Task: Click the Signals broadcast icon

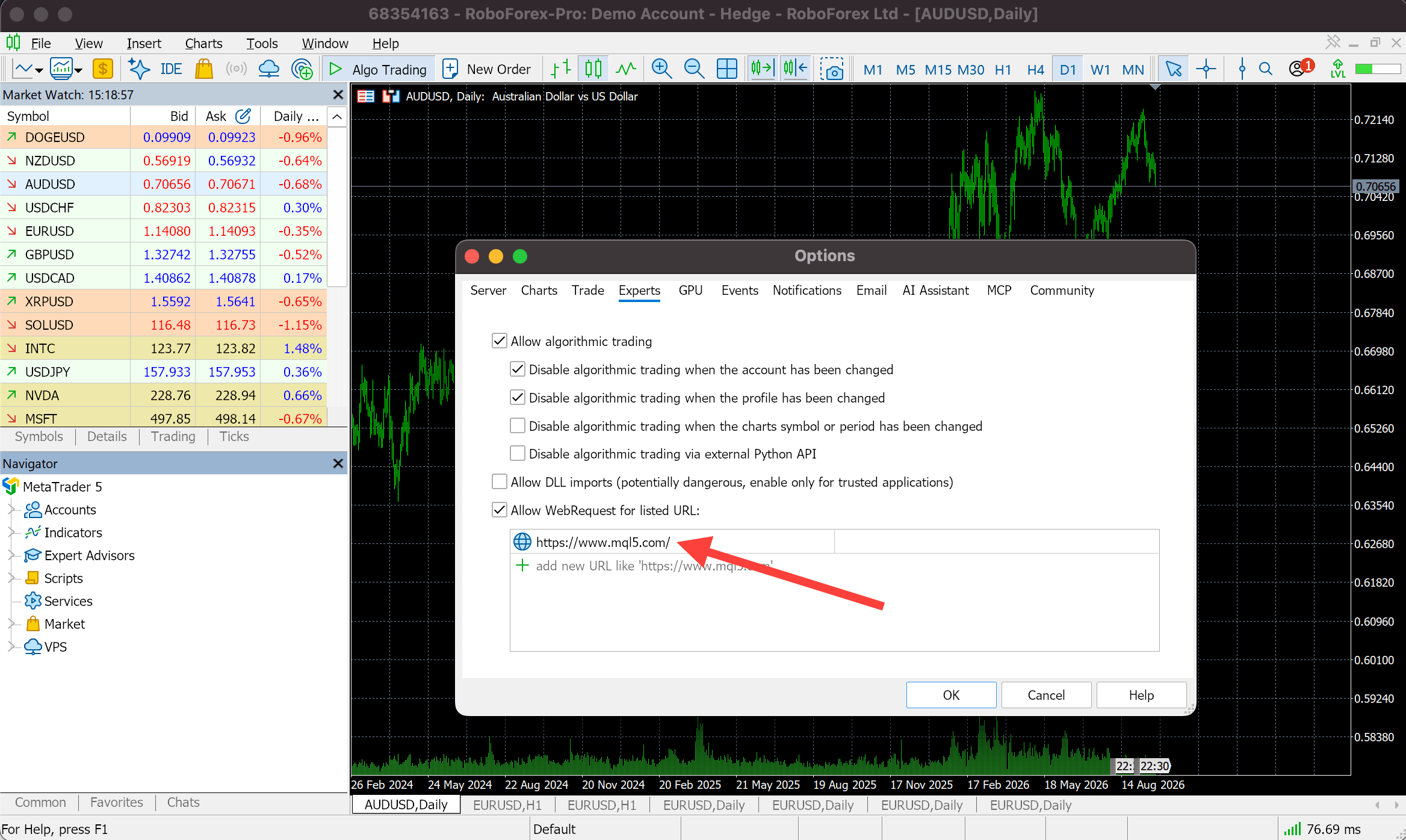Action: click(x=237, y=69)
